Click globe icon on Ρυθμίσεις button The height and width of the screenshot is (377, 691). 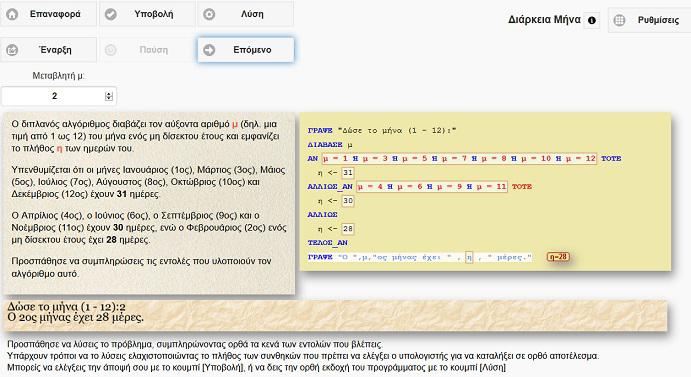620,20
